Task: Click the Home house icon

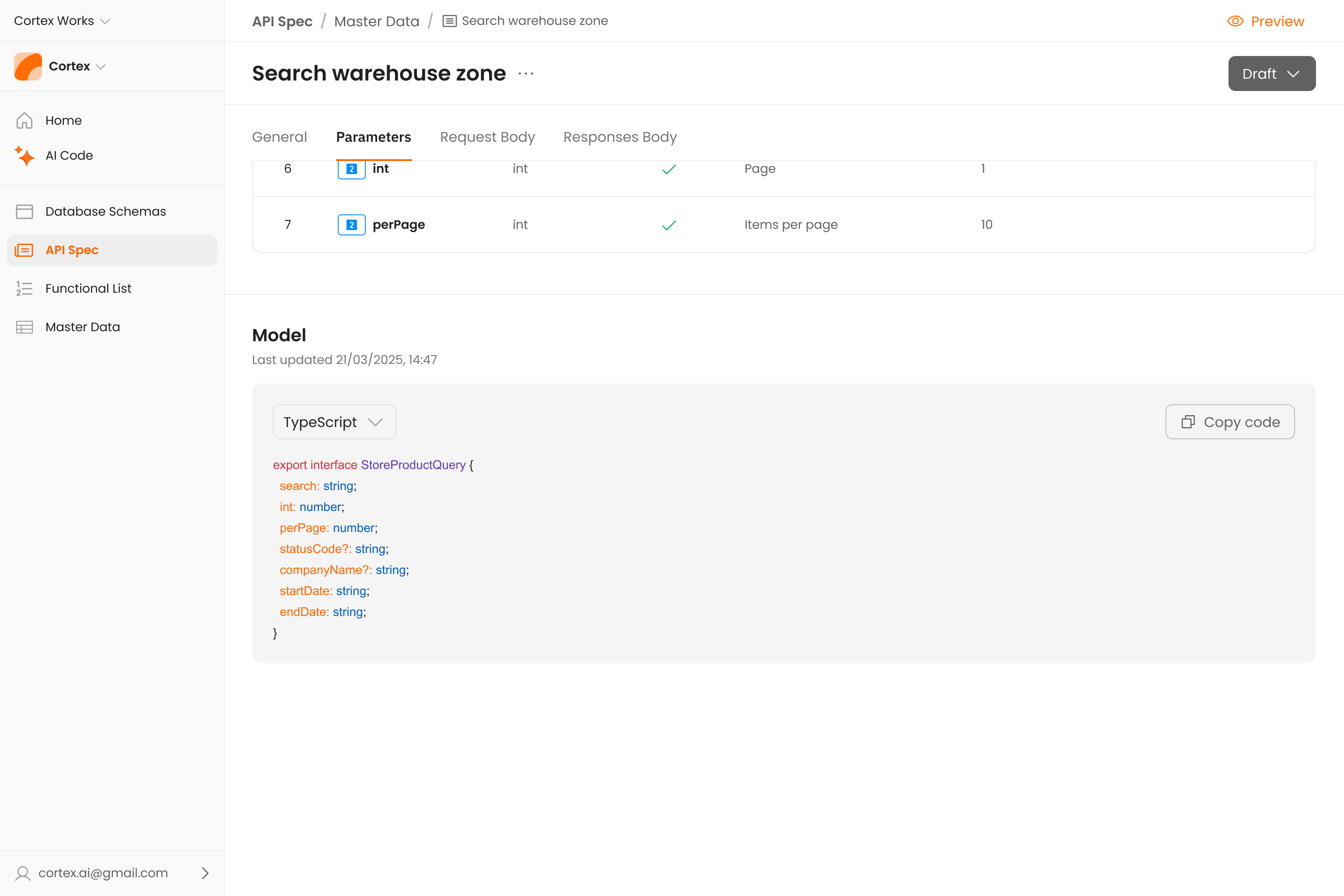Action: click(24, 121)
